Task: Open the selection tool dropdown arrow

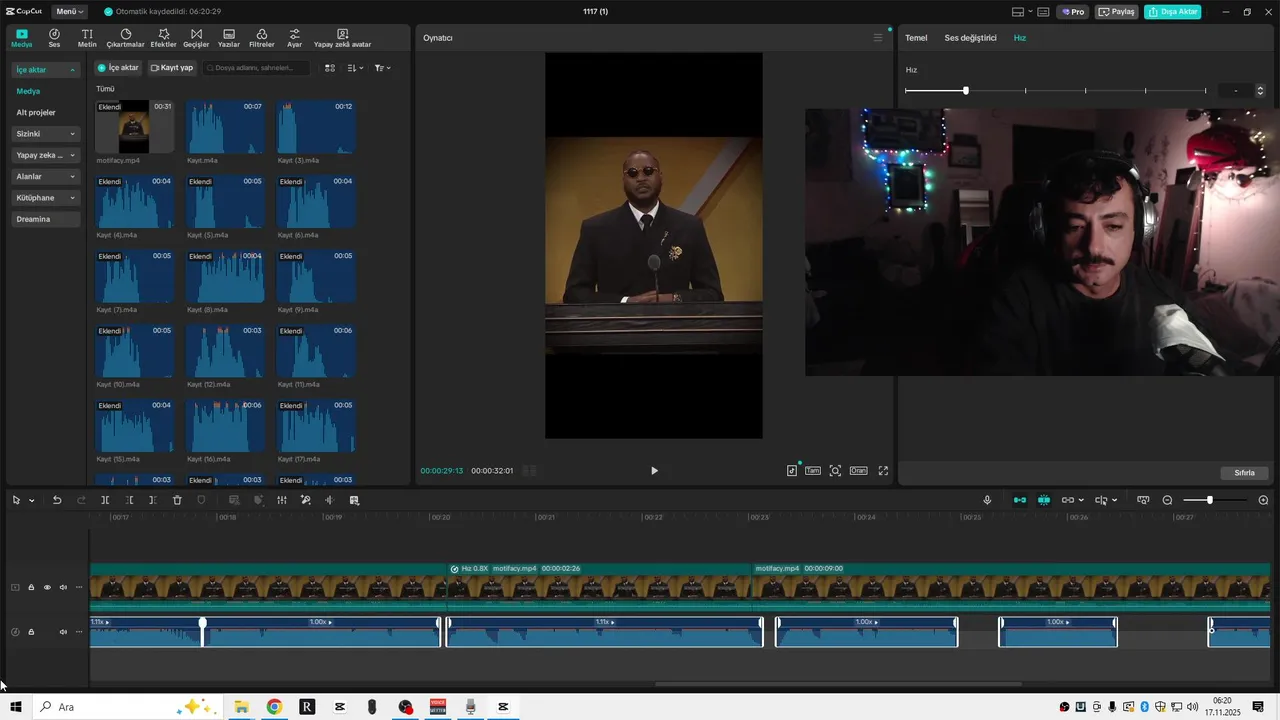Action: [32, 501]
